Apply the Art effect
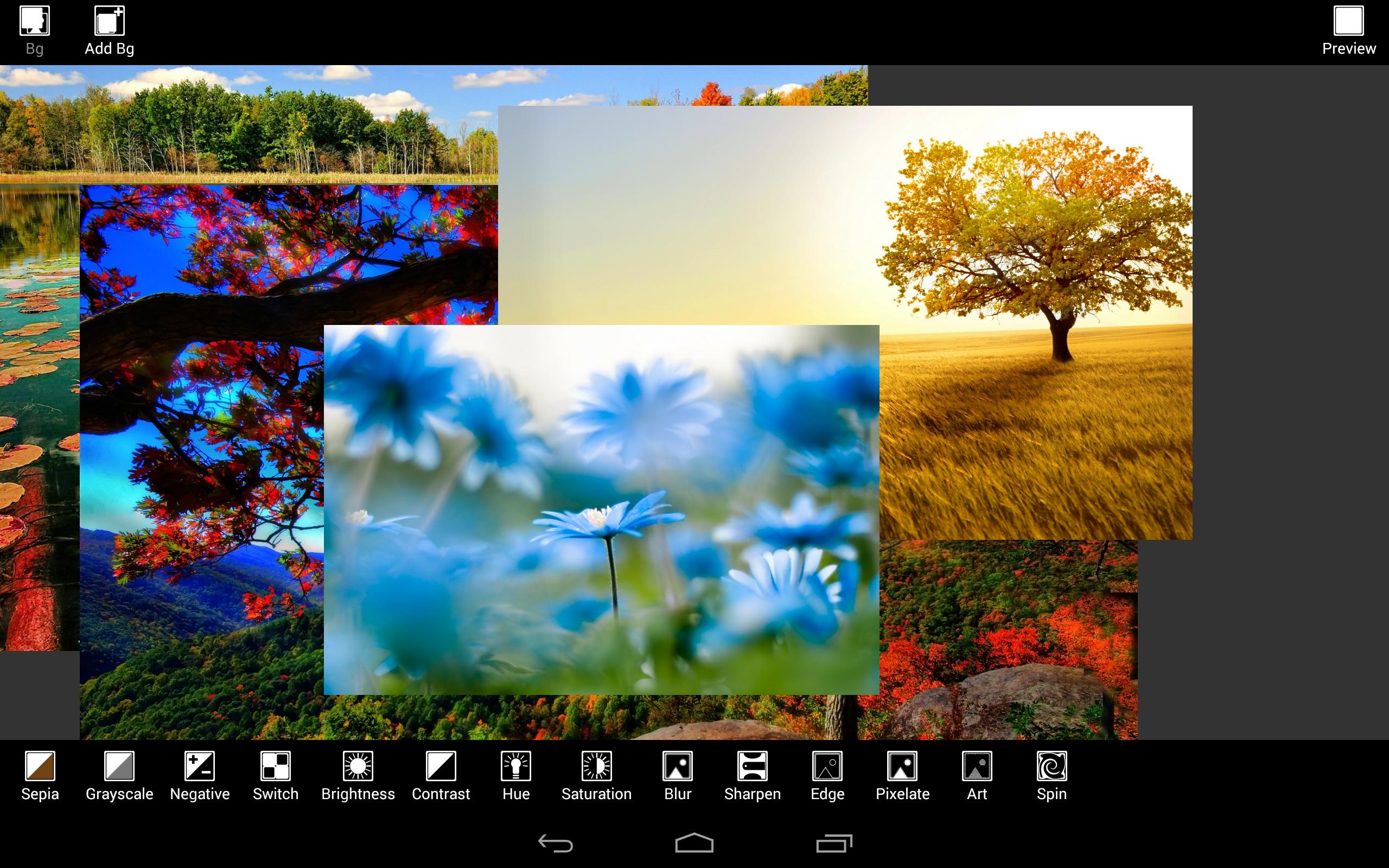Viewport: 1389px width, 868px height. [977, 776]
